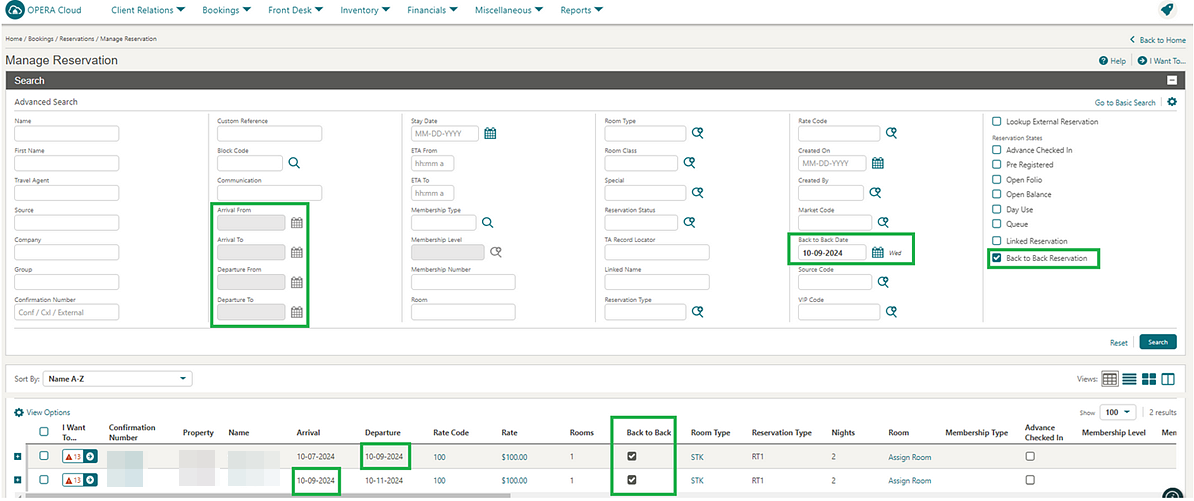Expand row with arrival 10-09-2024

tap(18, 480)
